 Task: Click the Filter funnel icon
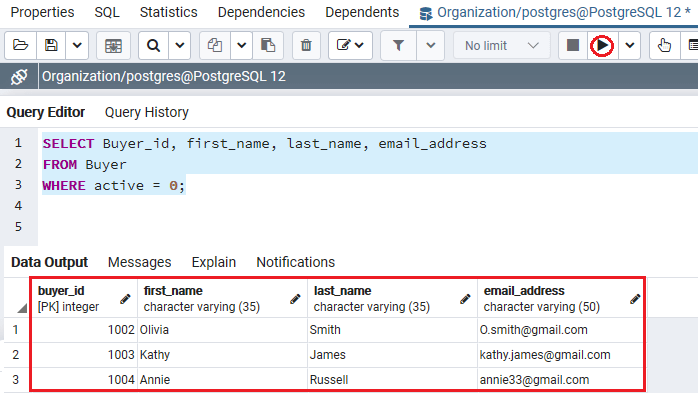pos(398,45)
